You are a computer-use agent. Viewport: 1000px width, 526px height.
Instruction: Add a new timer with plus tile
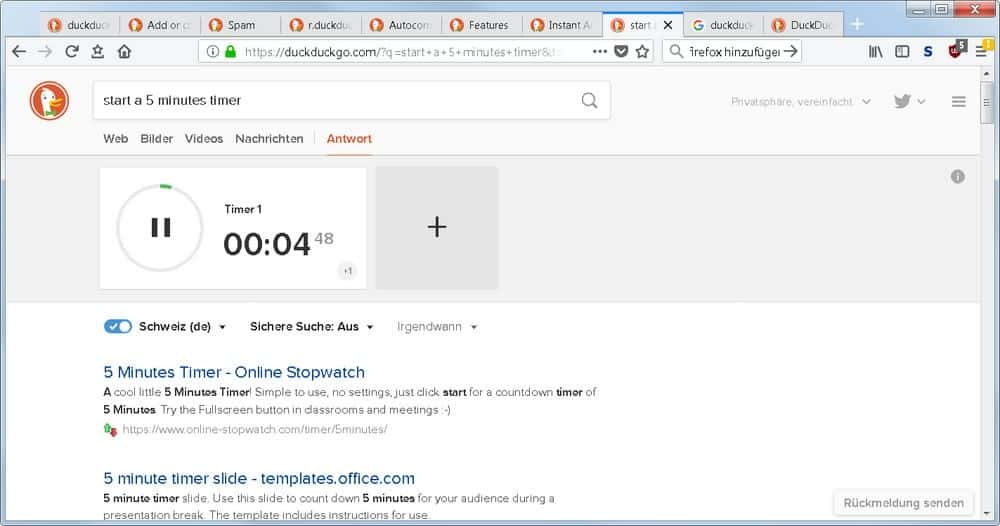[436, 228]
